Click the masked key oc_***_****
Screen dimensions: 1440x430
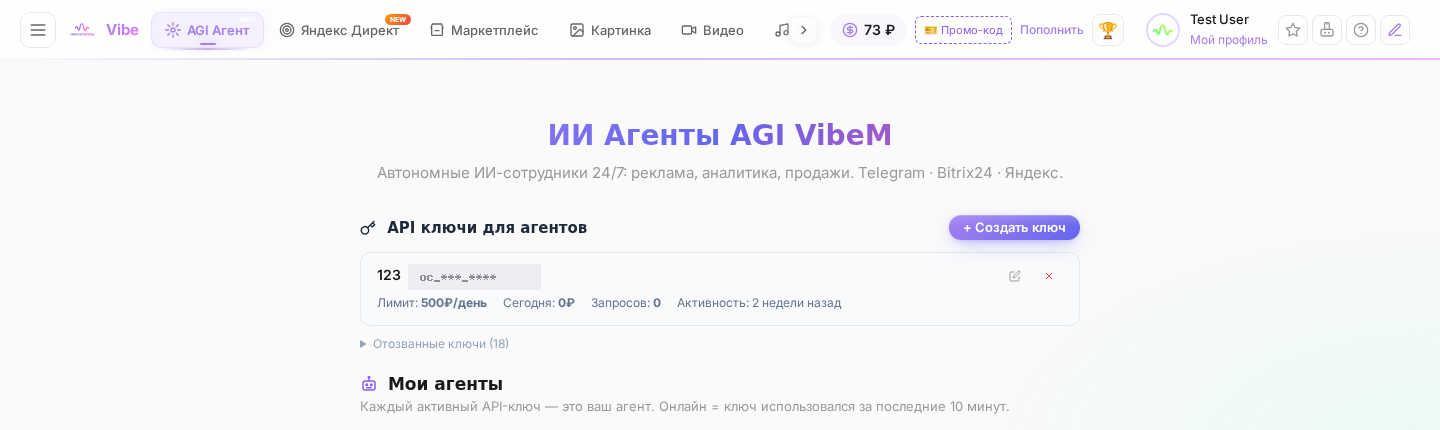pos(474,277)
